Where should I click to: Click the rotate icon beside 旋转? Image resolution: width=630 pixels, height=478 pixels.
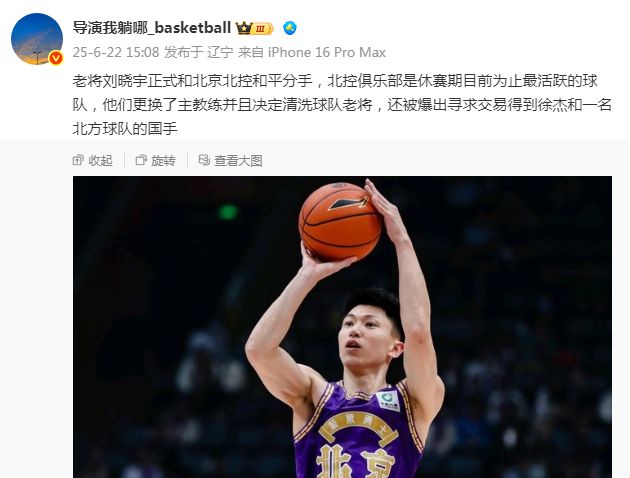coord(141,160)
